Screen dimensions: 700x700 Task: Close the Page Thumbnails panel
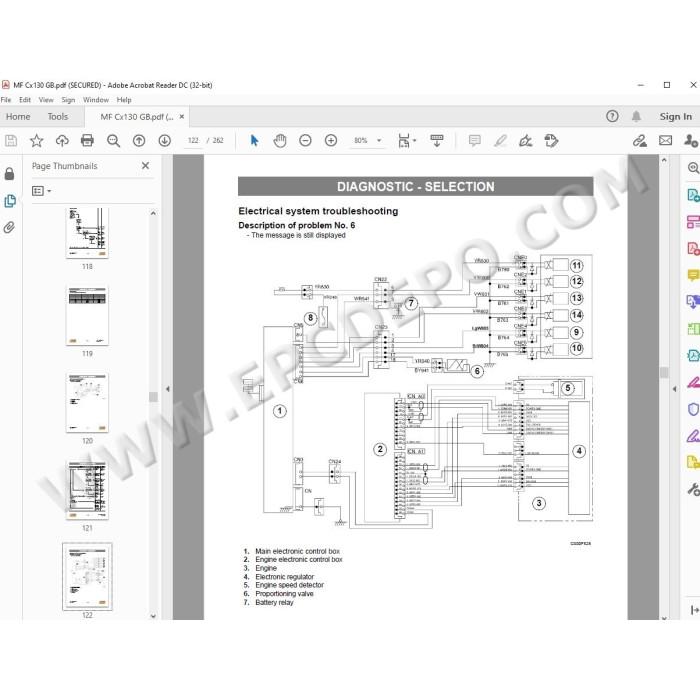(x=146, y=166)
